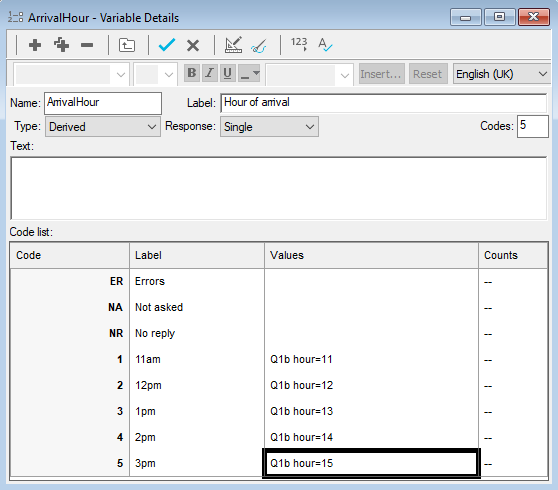Click the 123 renumber codes icon
The width and height of the screenshot is (558, 490).
(x=299, y=44)
